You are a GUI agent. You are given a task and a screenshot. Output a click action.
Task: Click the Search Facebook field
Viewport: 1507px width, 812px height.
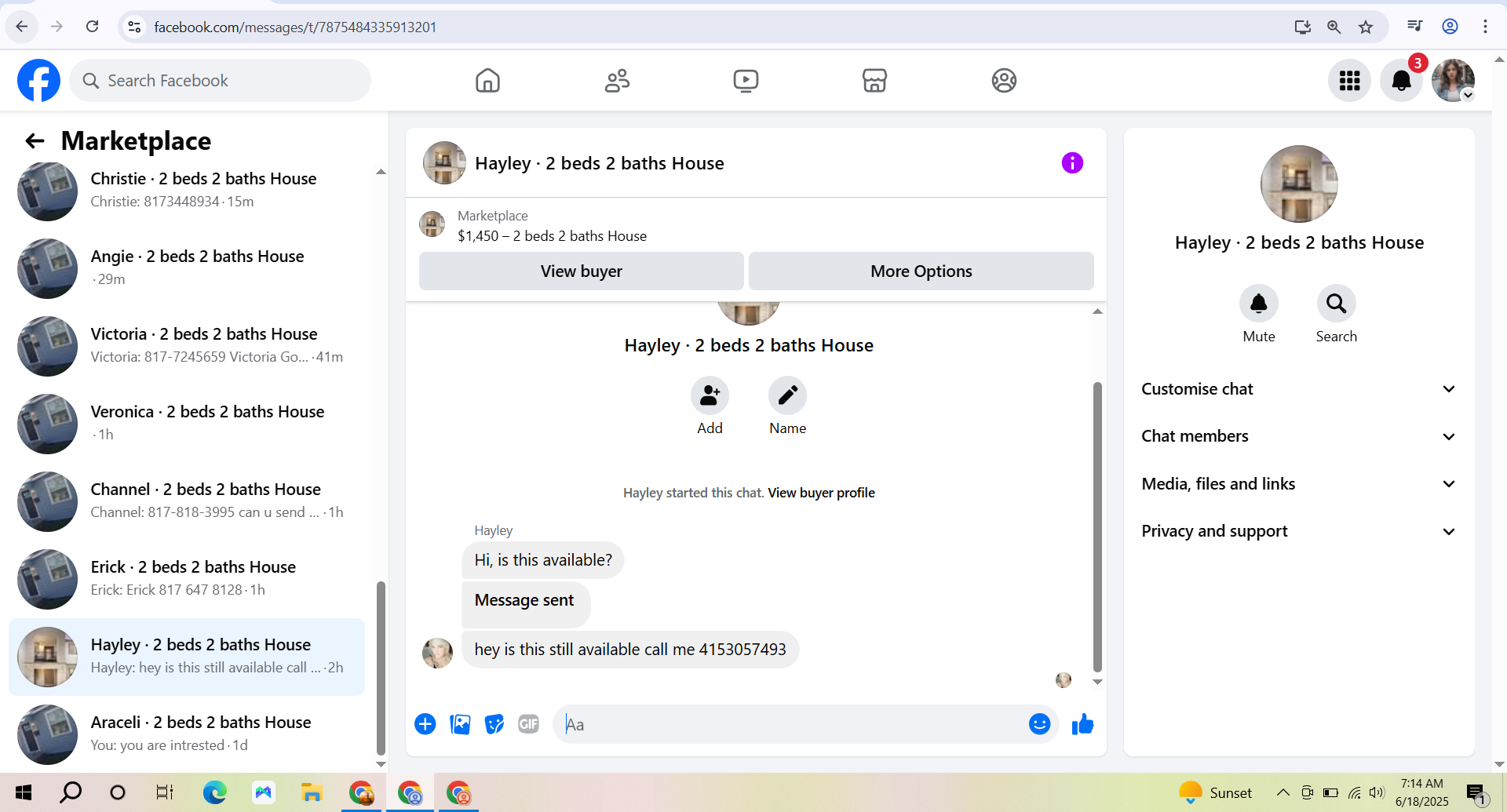point(220,80)
